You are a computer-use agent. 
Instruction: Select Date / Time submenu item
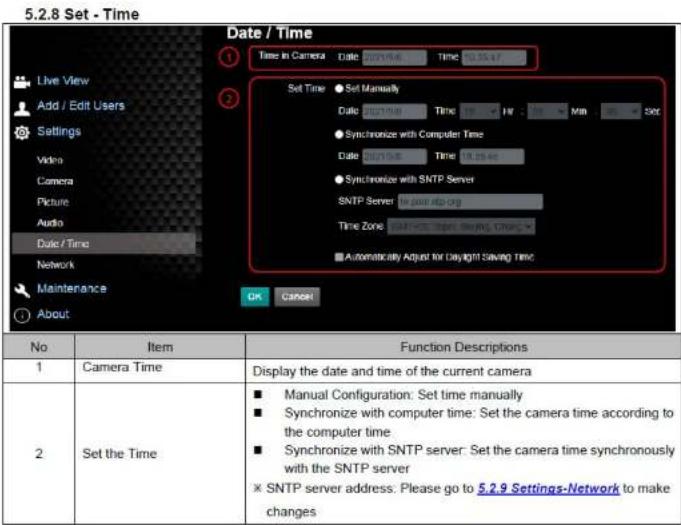click(104, 244)
